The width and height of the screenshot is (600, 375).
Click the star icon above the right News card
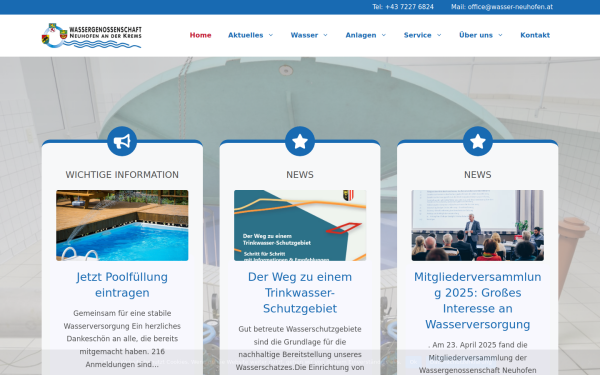point(478,141)
